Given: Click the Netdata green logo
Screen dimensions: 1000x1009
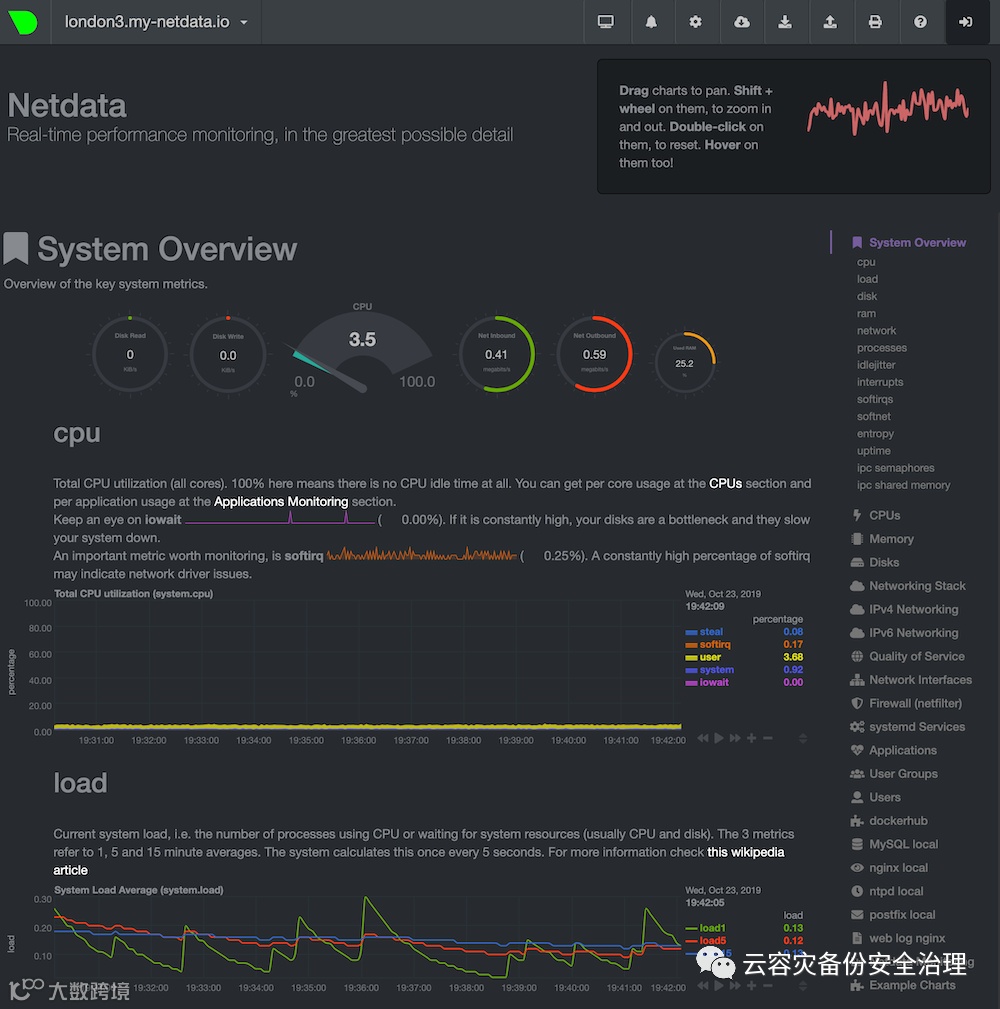Looking at the screenshot, I should pos(23,22).
